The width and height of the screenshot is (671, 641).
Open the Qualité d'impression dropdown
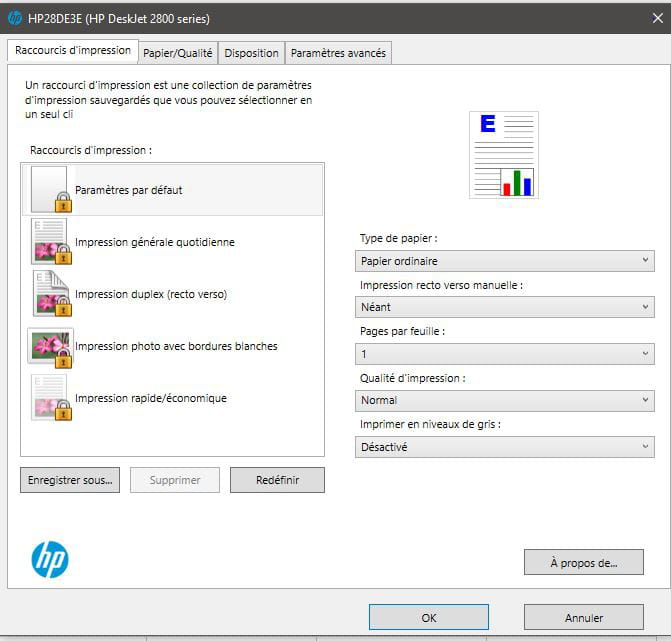click(505, 401)
